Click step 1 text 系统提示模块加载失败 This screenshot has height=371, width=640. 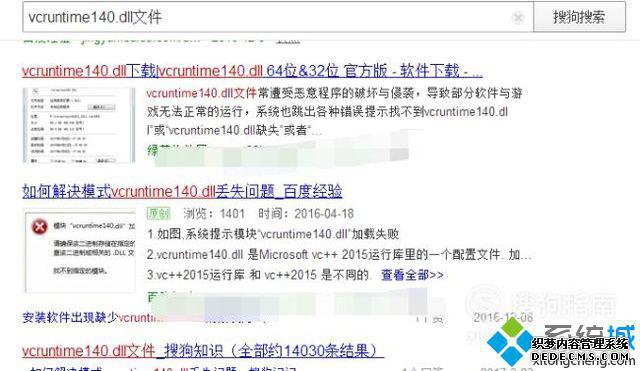[x=273, y=234]
